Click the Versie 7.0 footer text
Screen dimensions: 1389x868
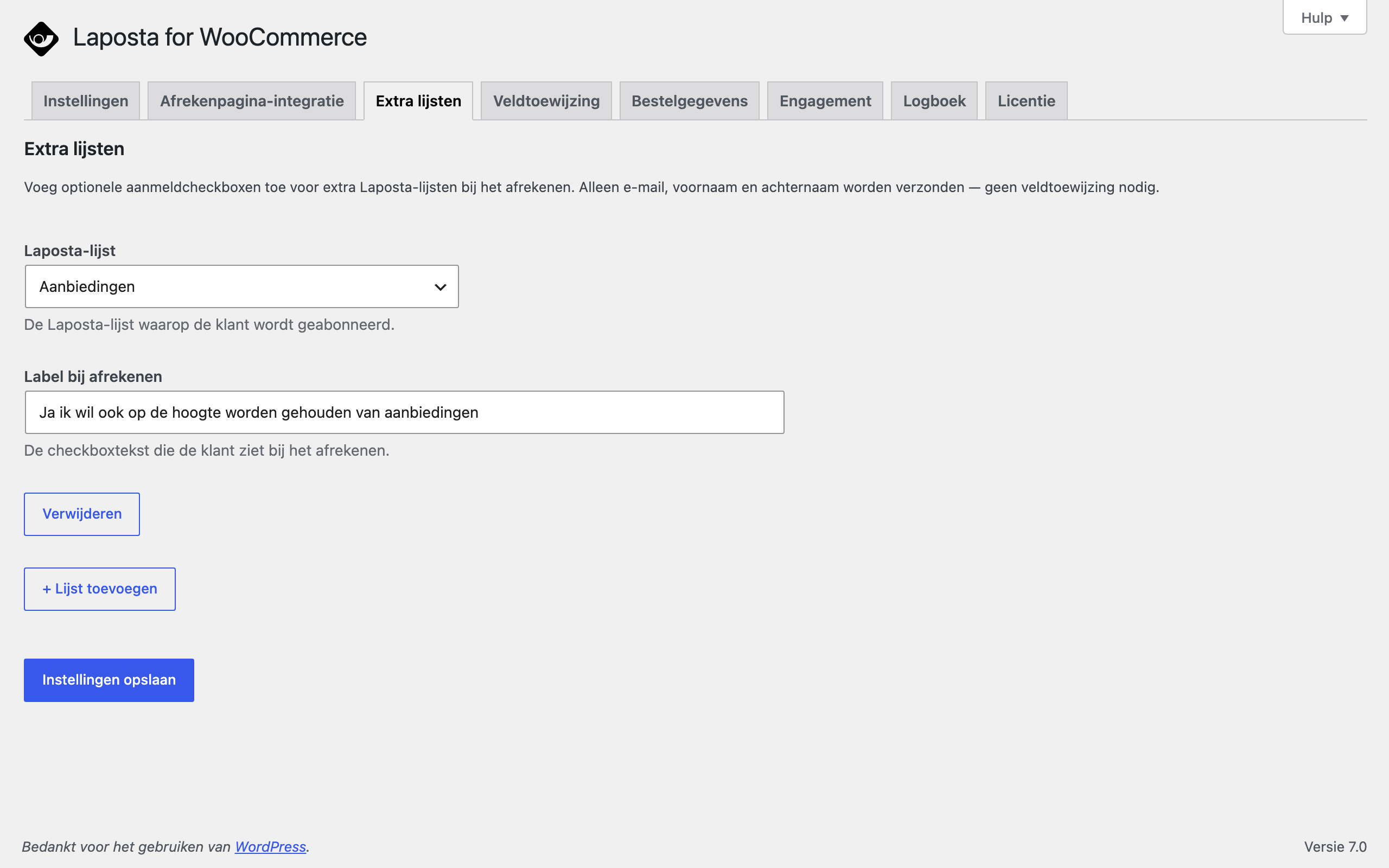1335,847
